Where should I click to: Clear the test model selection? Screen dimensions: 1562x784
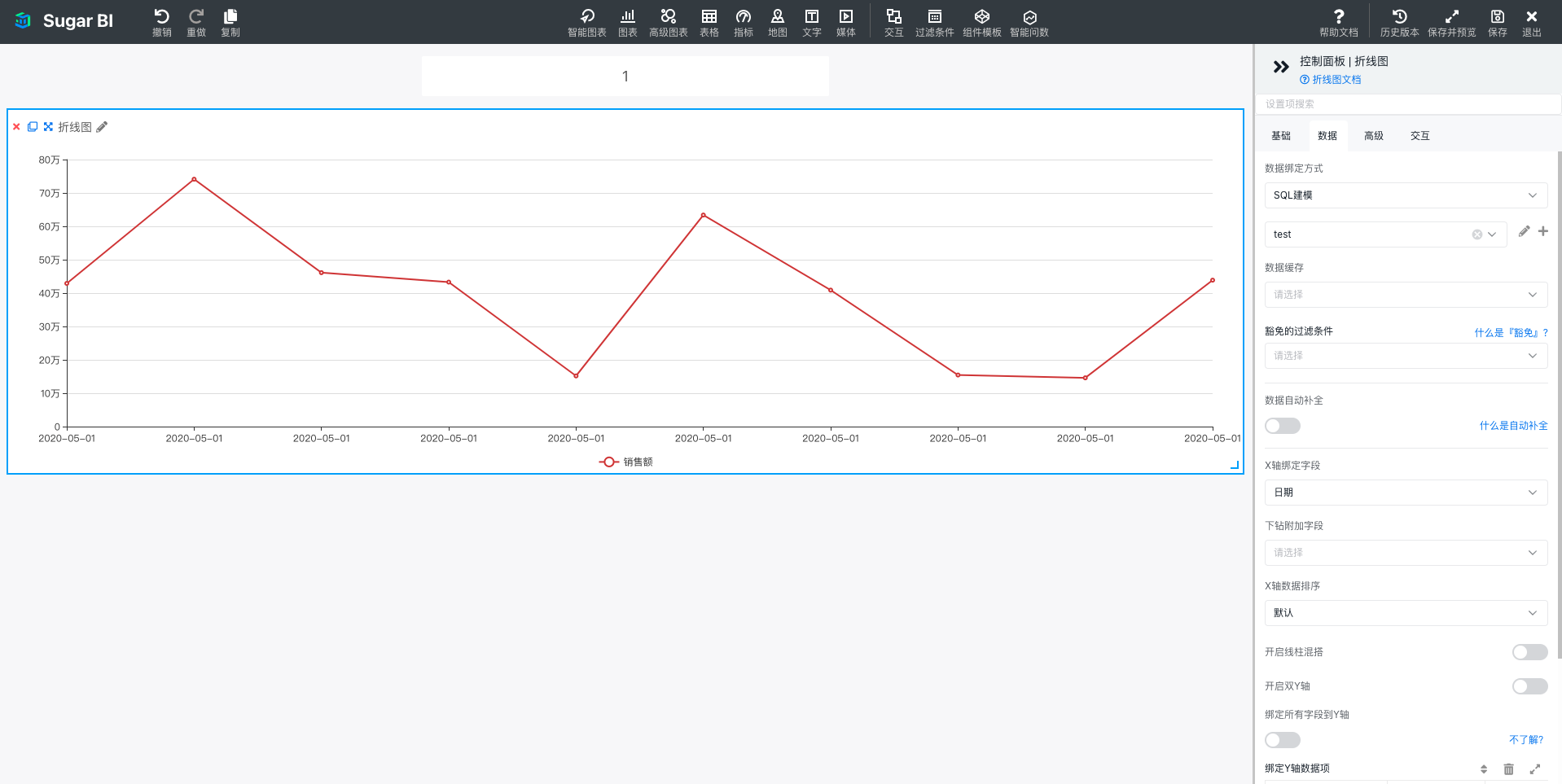[1477, 234]
